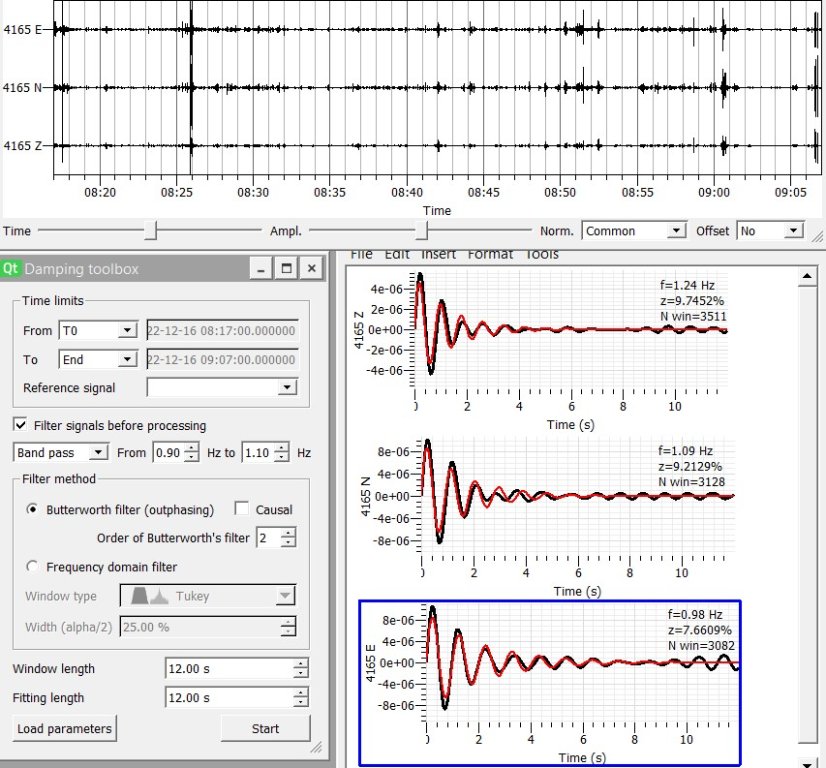The width and height of the screenshot is (826, 768).
Task: Click the Qt logo icon in Damping toolbox
Action: click(x=12, y=269)
